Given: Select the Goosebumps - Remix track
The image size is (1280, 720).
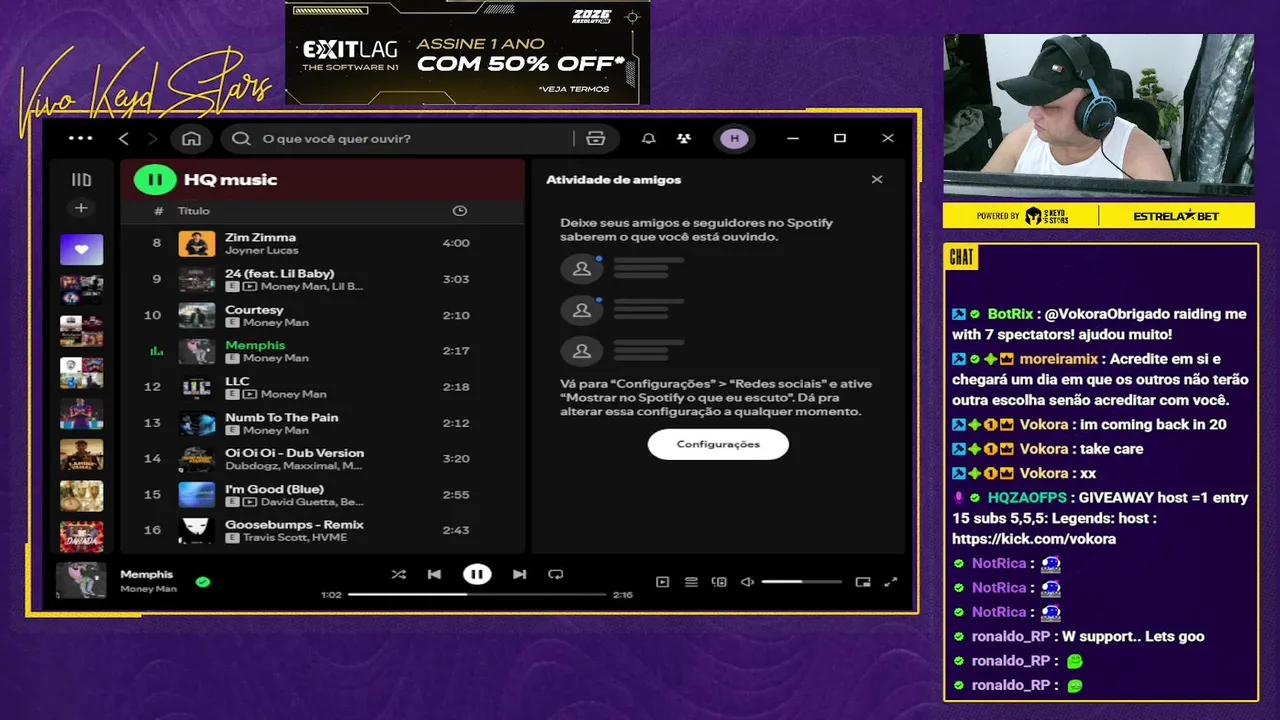Looking at the screenshot, I should [322, 530].
